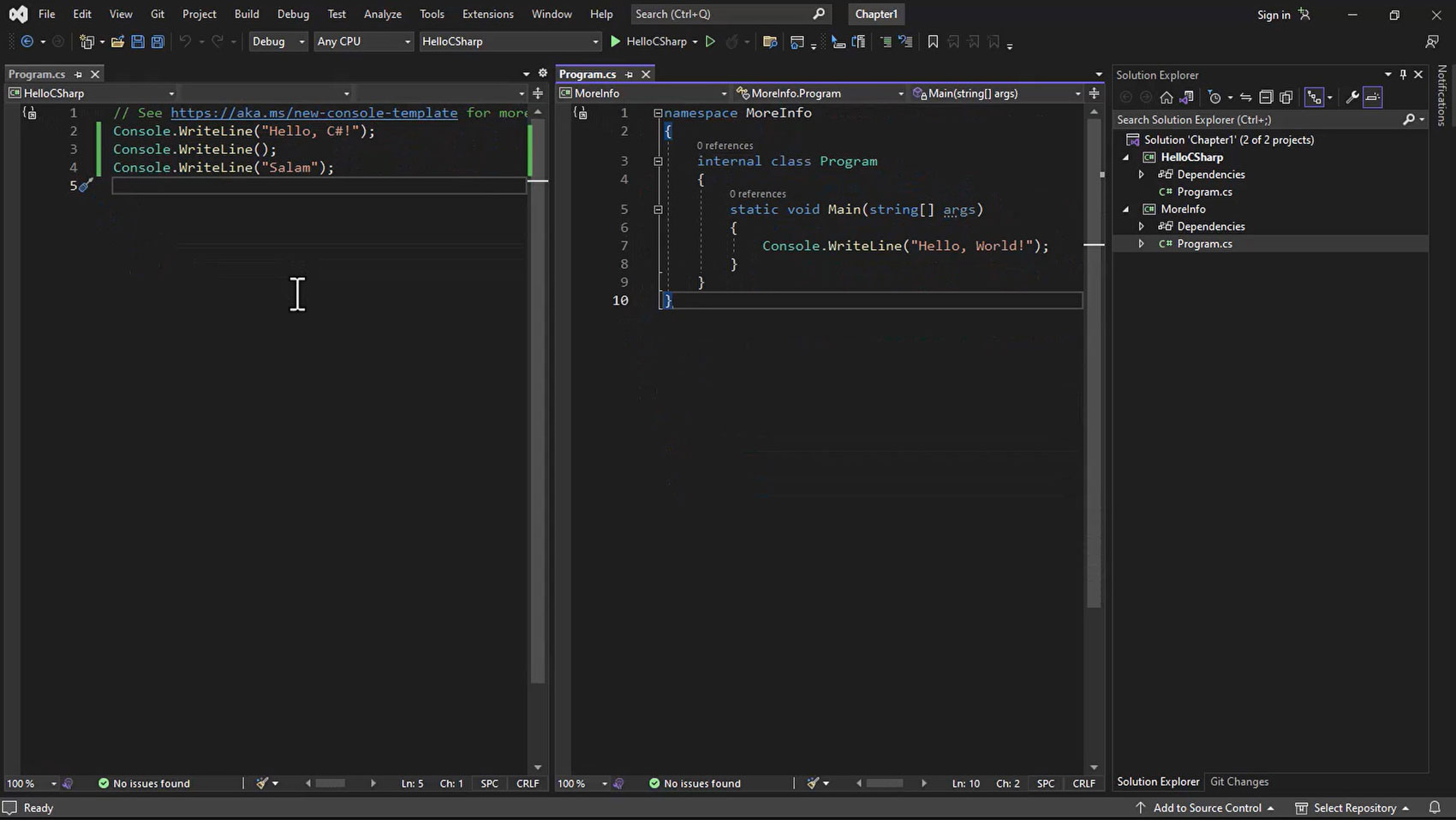Image resolution: width=1456 pixels, height=820 pixels.
Task: Click Add to Source Control in status bar
Action: (1206, 807)
